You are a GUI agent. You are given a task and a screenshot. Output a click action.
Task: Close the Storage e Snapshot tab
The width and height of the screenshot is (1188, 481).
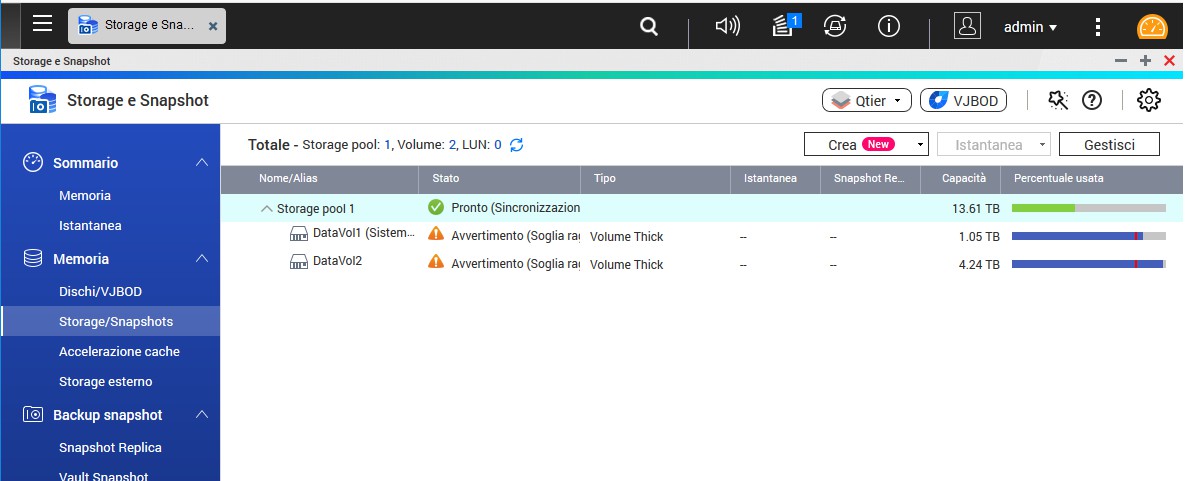[213, 27]
